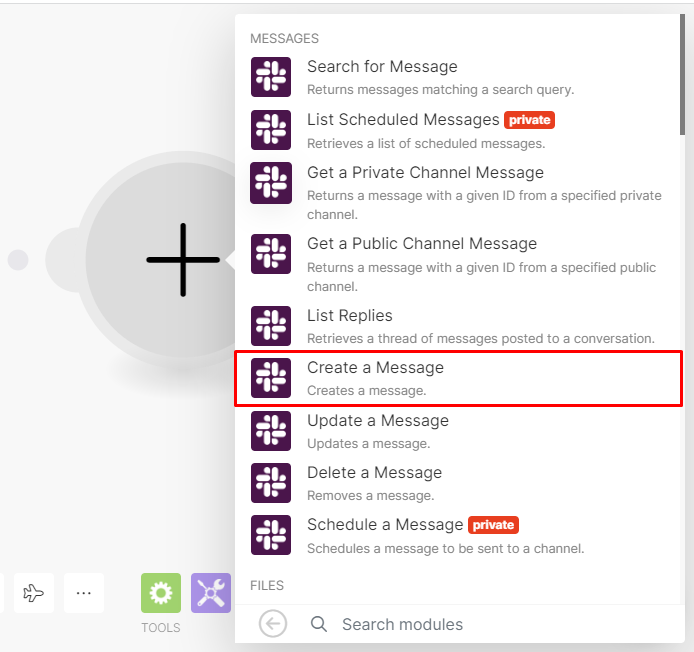
Task: Select the List Scheduled Messages module
Action: tap(459, 130)
